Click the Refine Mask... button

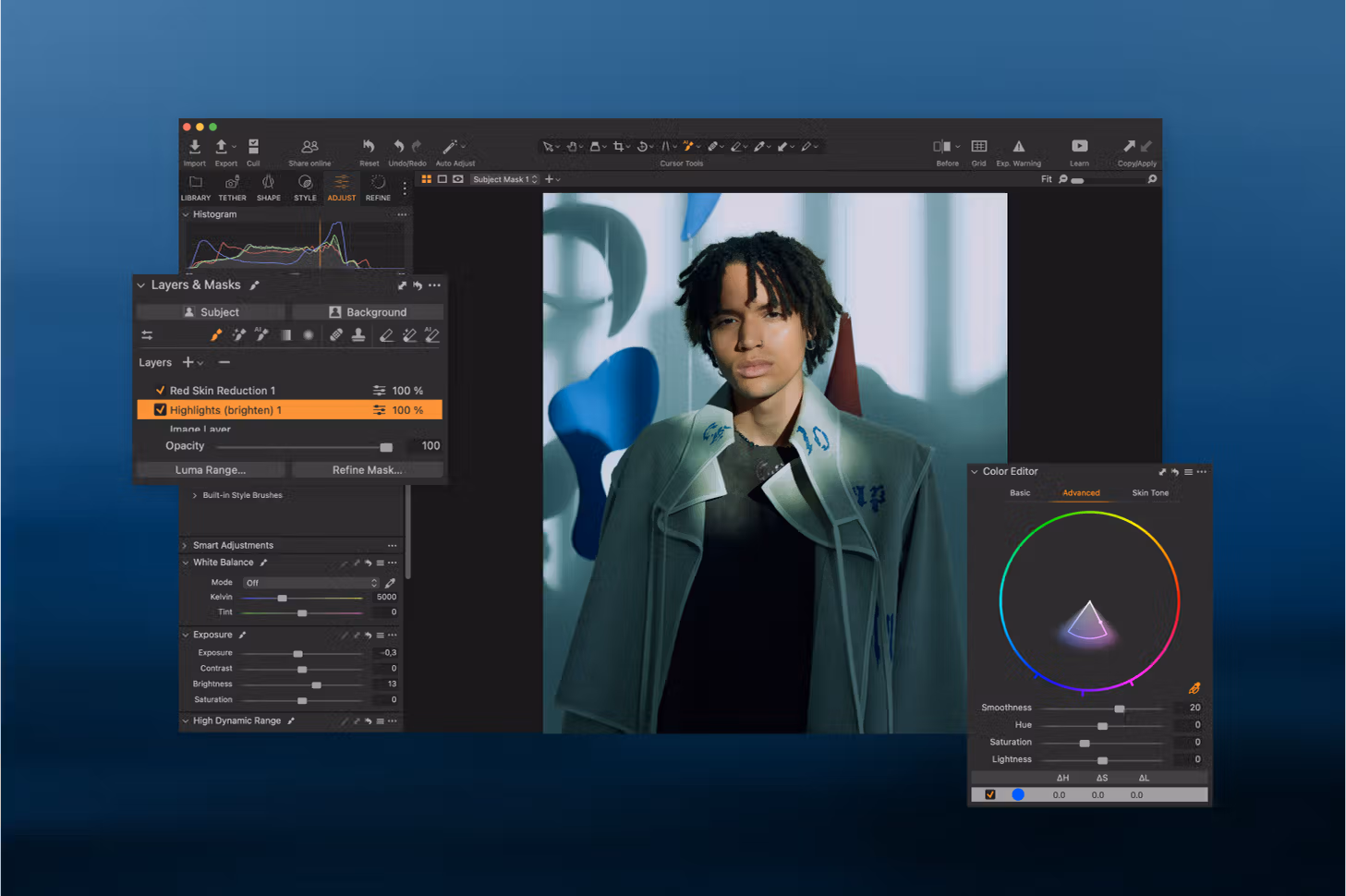[x=367, y=470]
